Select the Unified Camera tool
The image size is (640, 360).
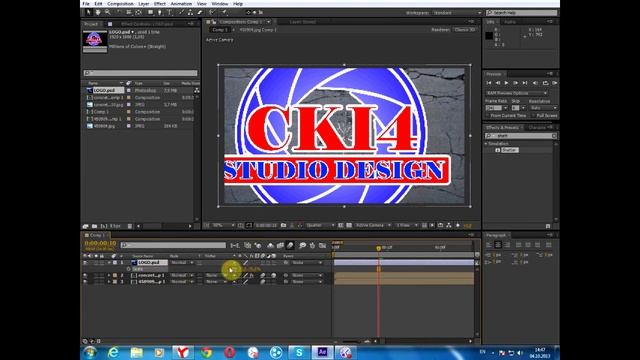(129, 13)
